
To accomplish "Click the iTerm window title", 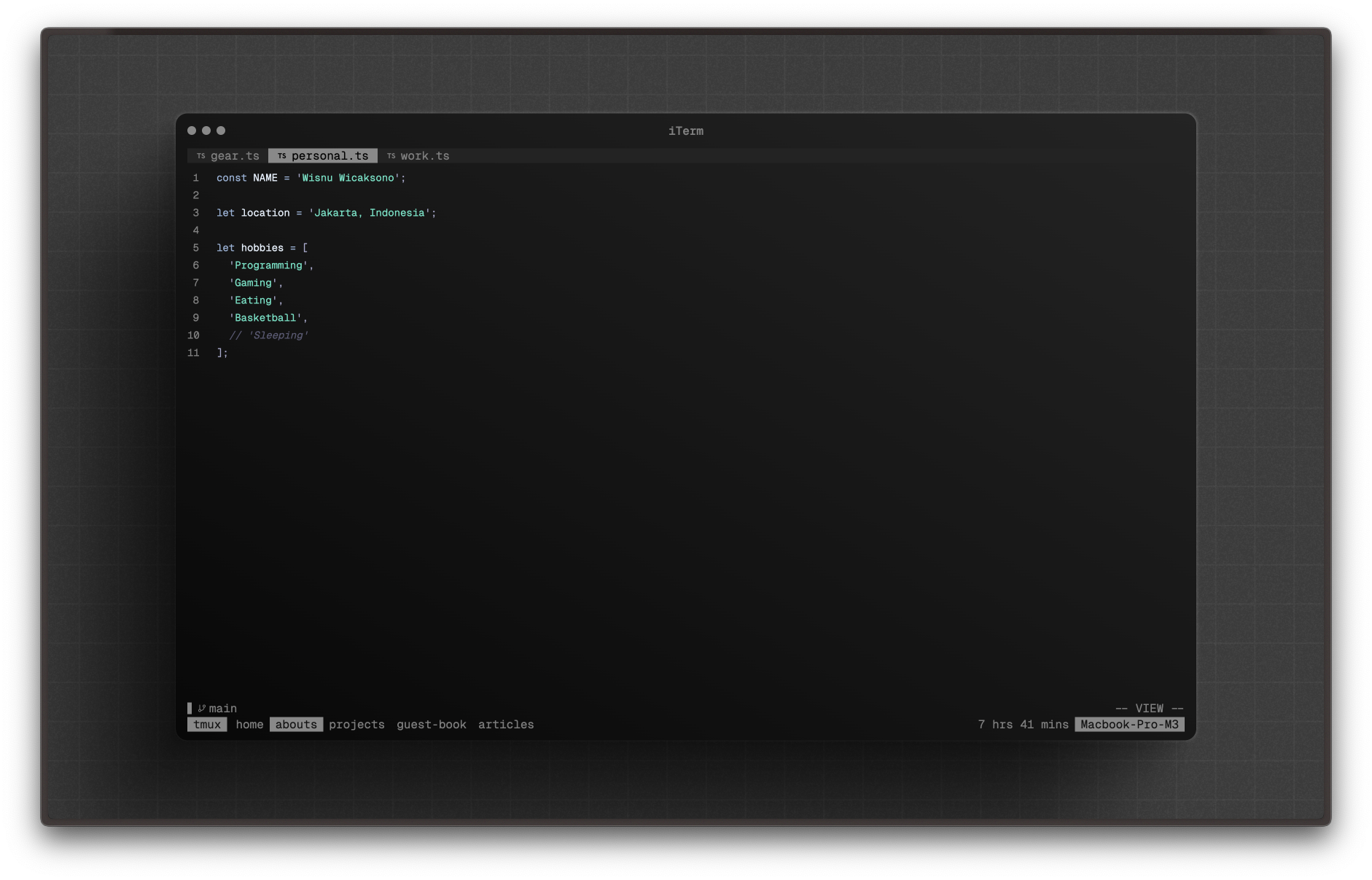I will 686,131.
